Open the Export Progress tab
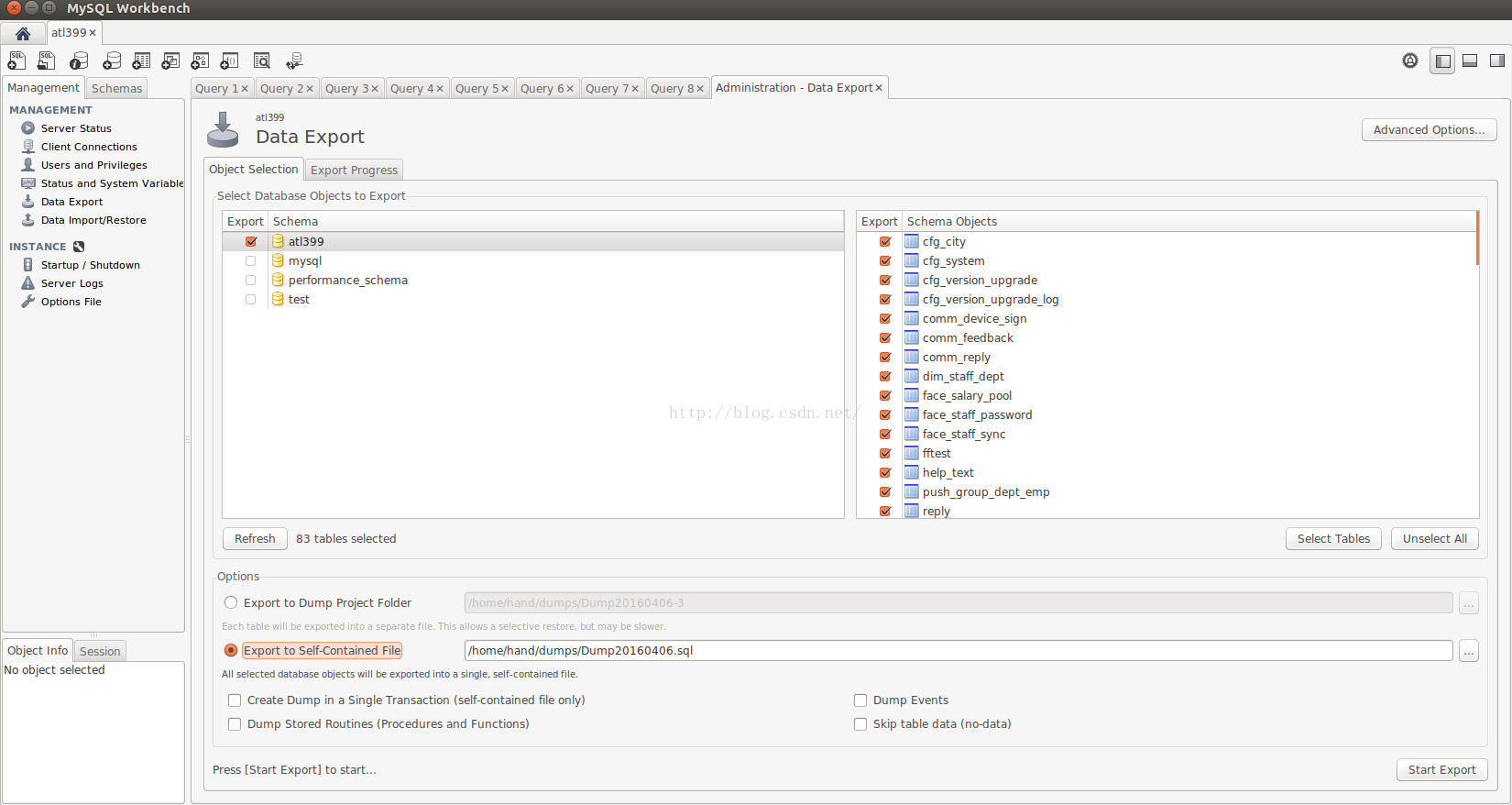Image resolution: width=1512 pixels, height=805 pixels. 354,171
